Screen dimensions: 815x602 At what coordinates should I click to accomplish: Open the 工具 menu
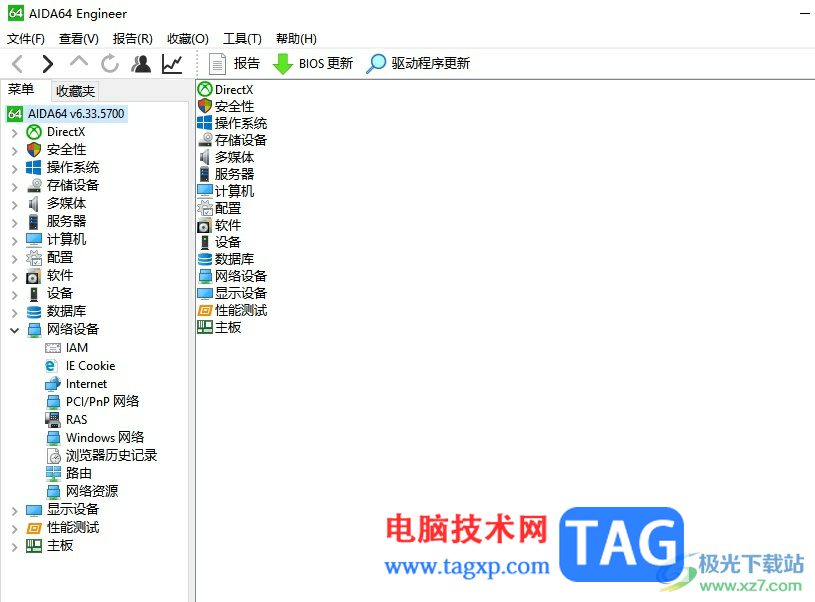[241, 38]
